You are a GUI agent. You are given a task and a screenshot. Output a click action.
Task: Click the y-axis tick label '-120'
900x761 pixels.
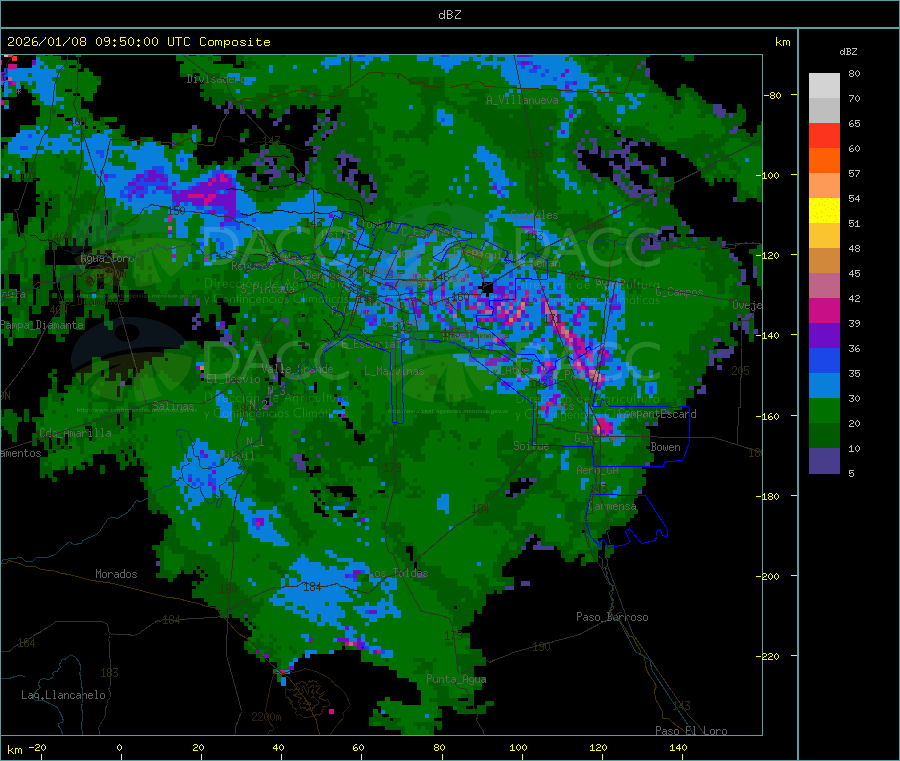click(770, 255)
